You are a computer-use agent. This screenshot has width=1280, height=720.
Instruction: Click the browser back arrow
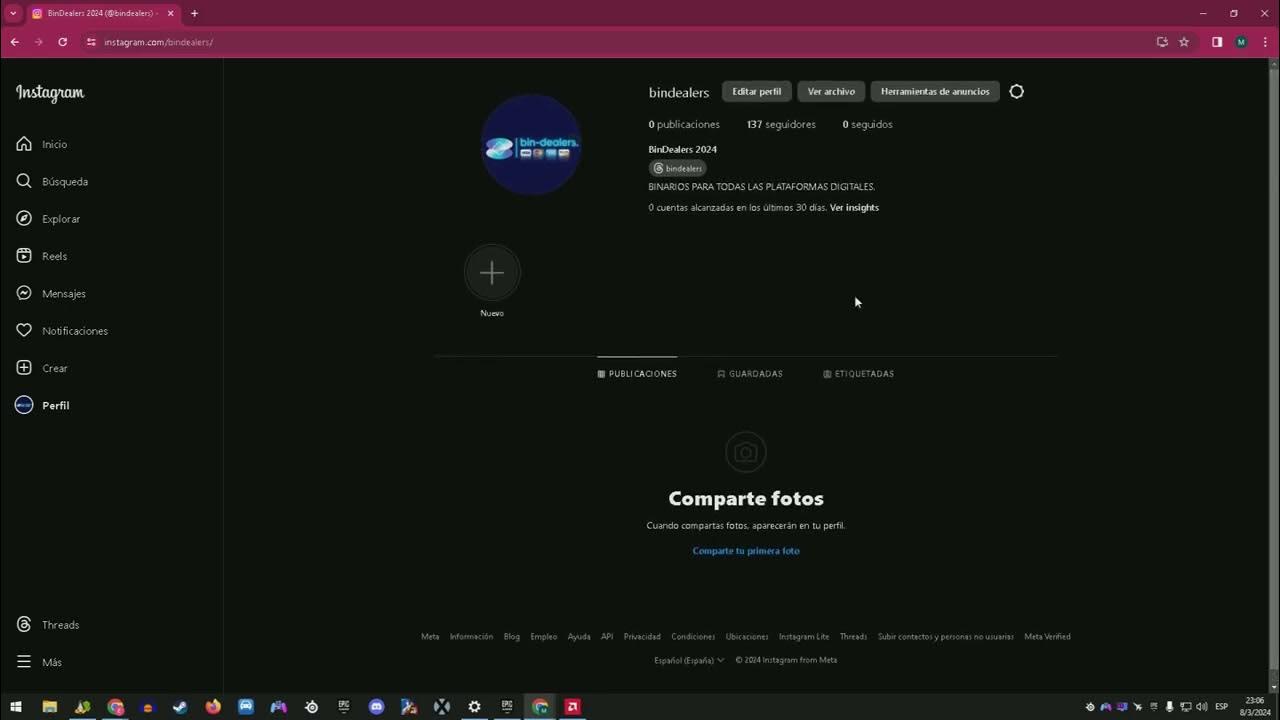pos(14,42)
